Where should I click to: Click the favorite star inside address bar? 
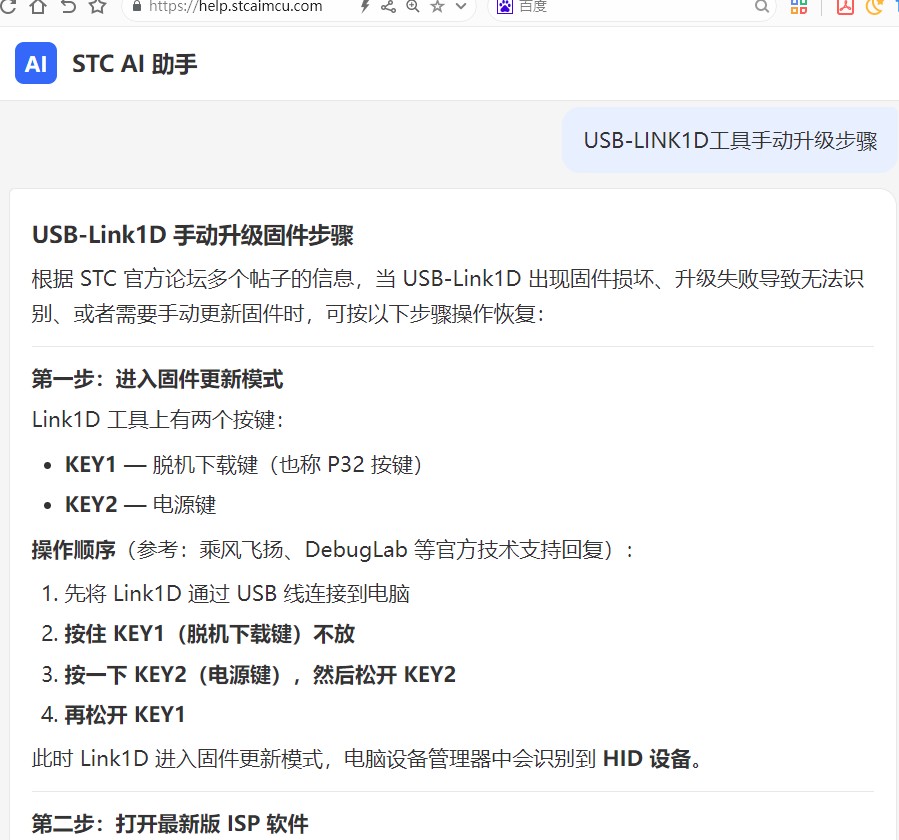(437, 6)
